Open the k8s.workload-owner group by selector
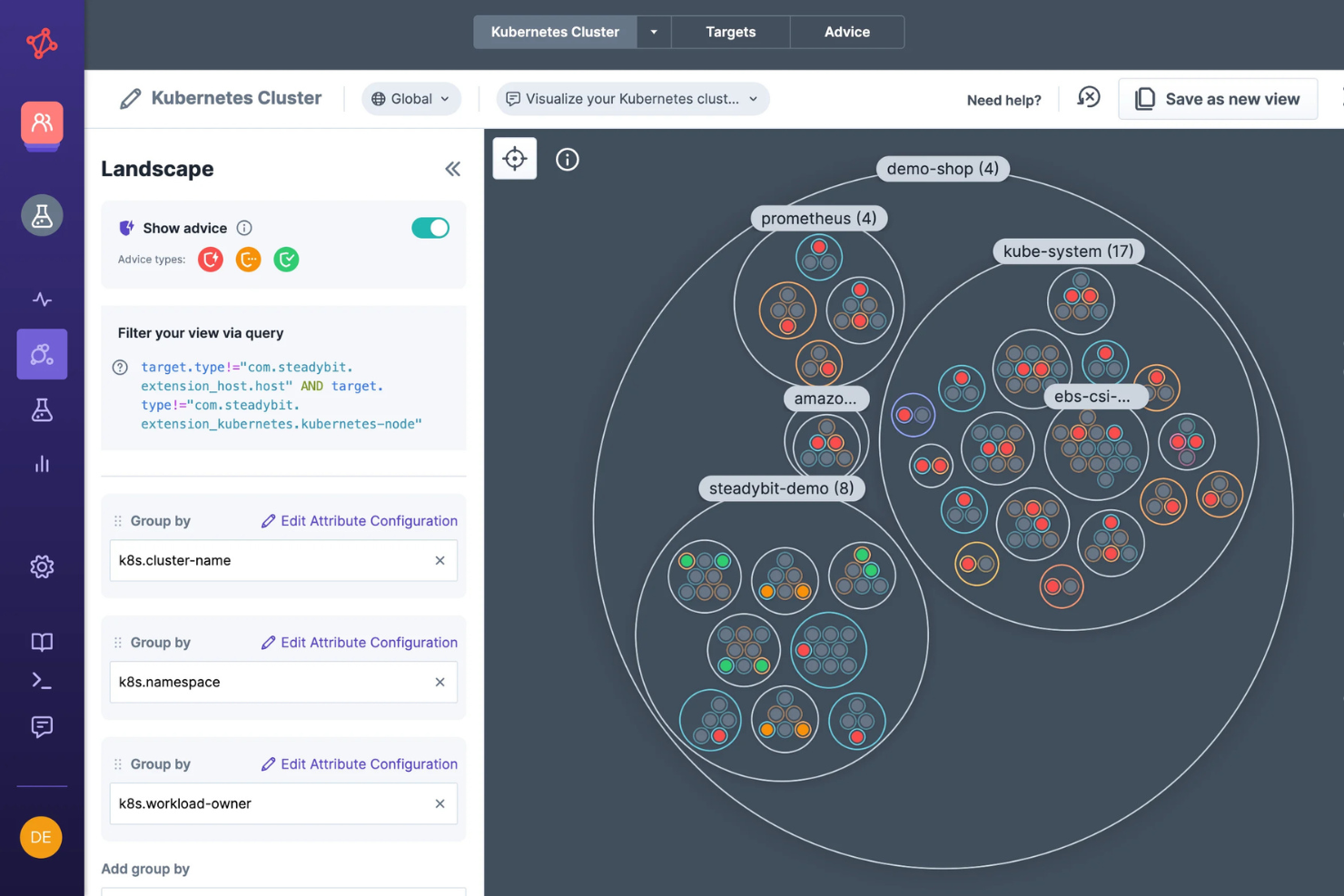 (283, 804)
